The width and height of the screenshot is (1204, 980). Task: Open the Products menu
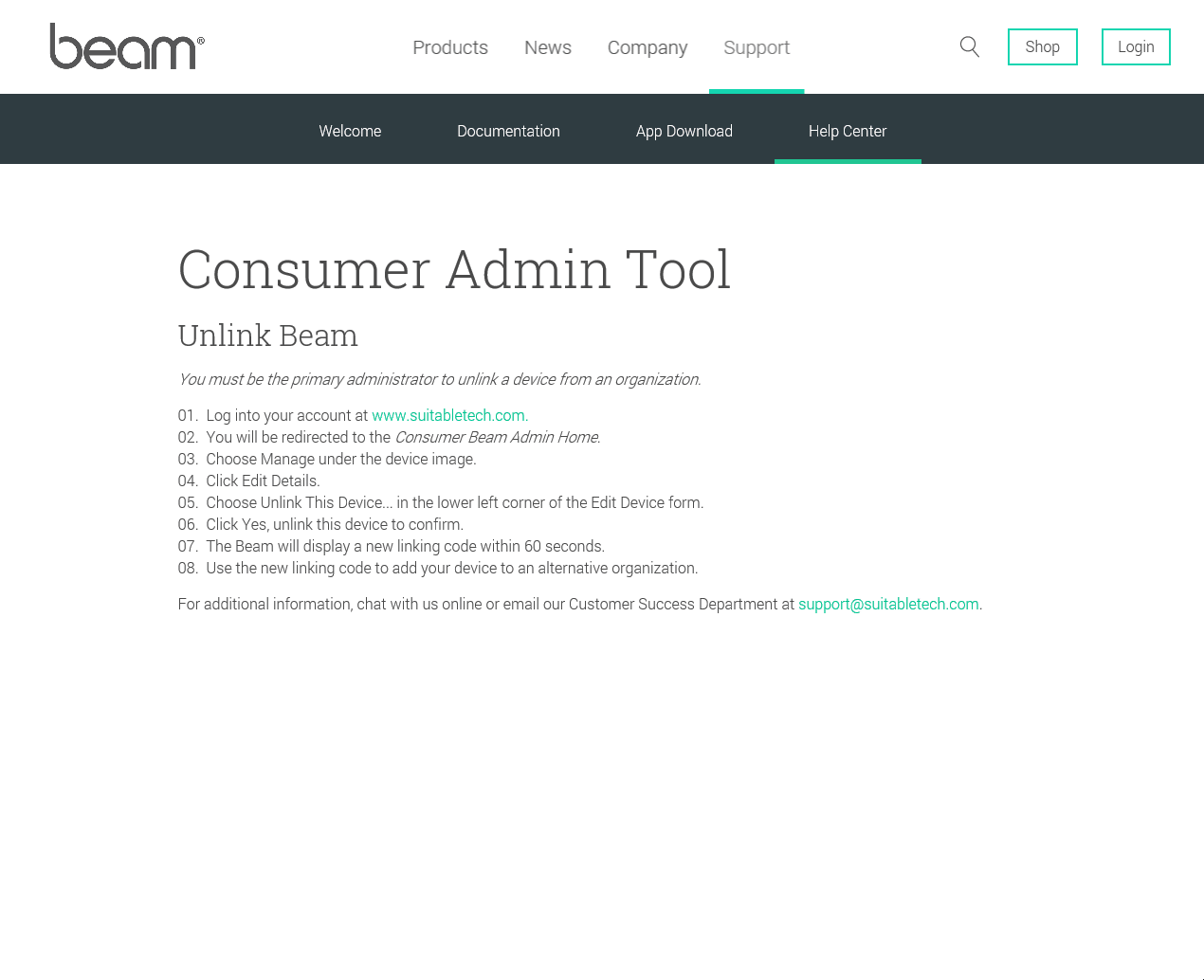pyautogui.click(x=450, y=47)
